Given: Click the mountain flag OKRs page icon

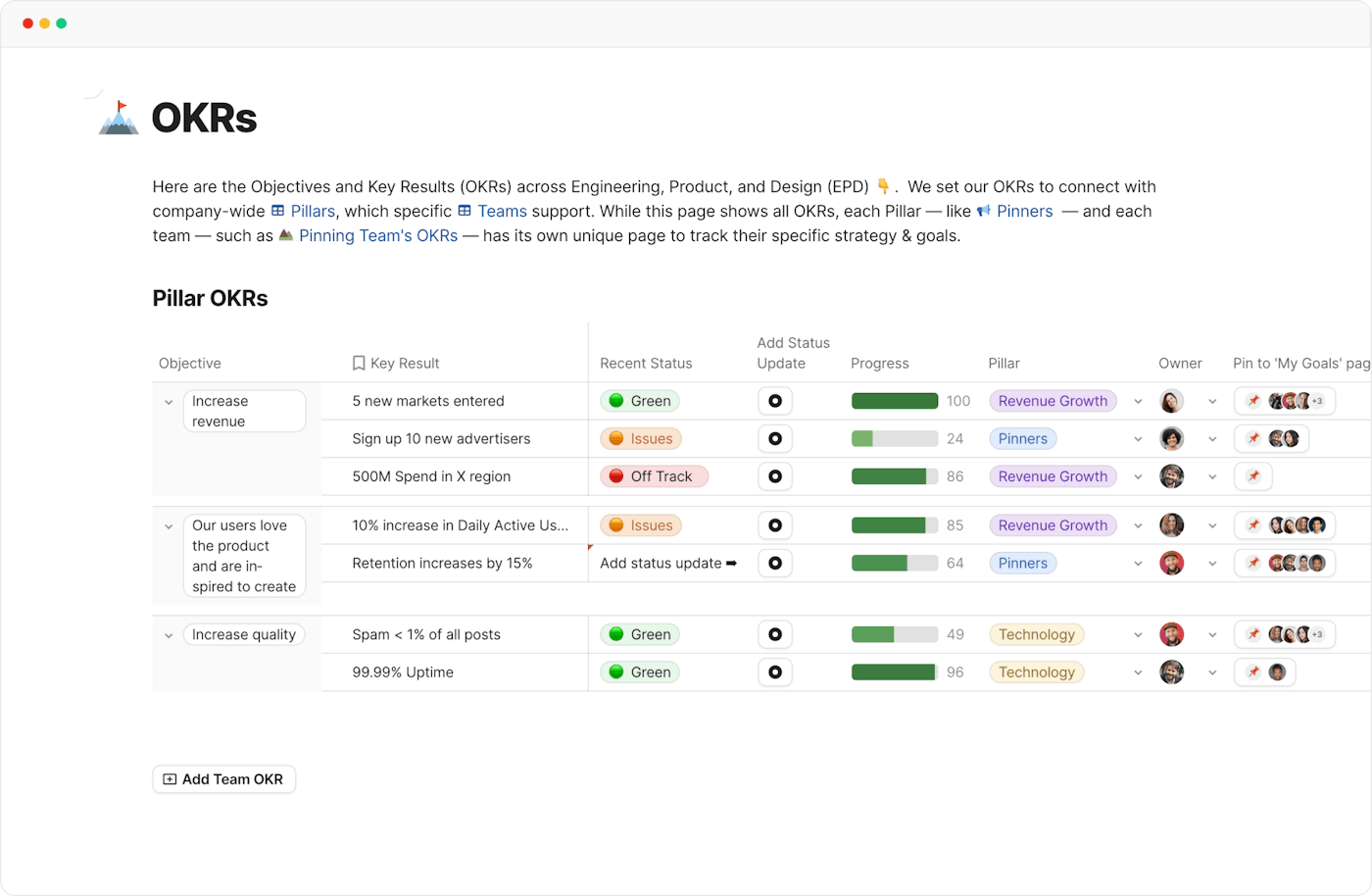Looking at the screenshot, I should pyautogui.click(x=119, y=118).
